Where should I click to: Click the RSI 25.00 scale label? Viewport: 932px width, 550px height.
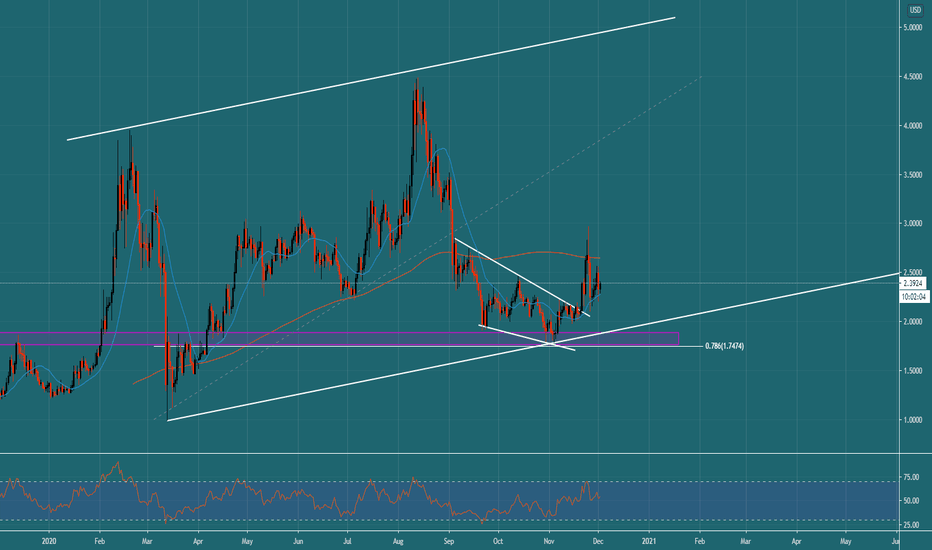click(x=911, y=525)
